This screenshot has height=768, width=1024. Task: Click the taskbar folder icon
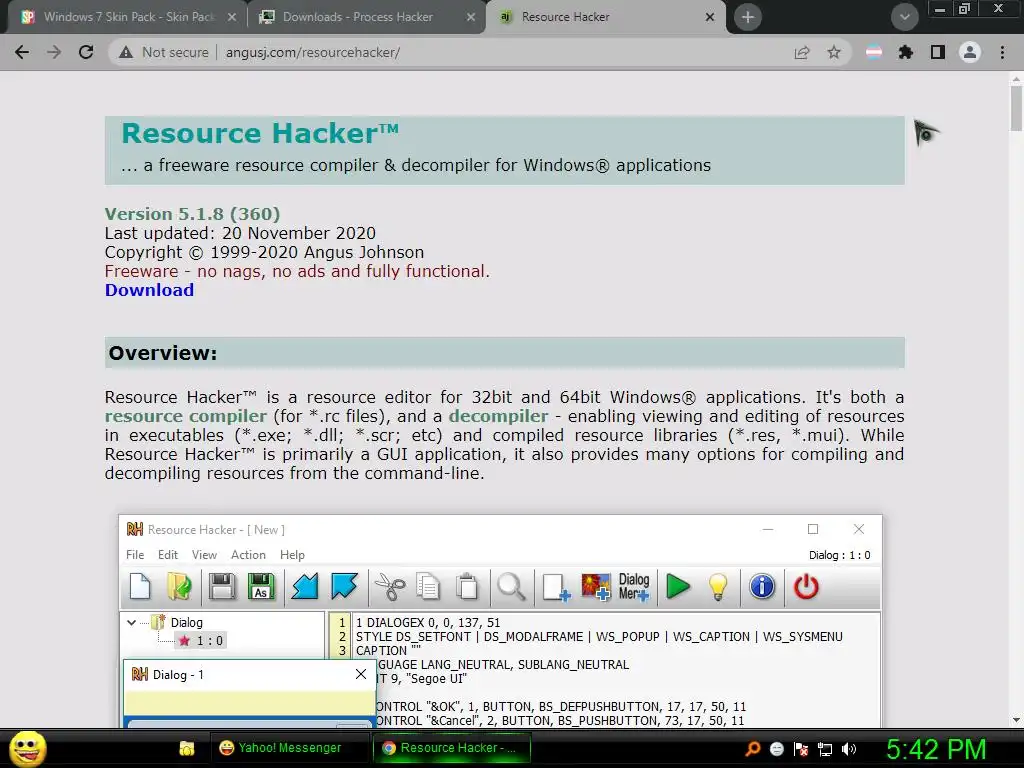pyautogui.click(x=187, y=748)
